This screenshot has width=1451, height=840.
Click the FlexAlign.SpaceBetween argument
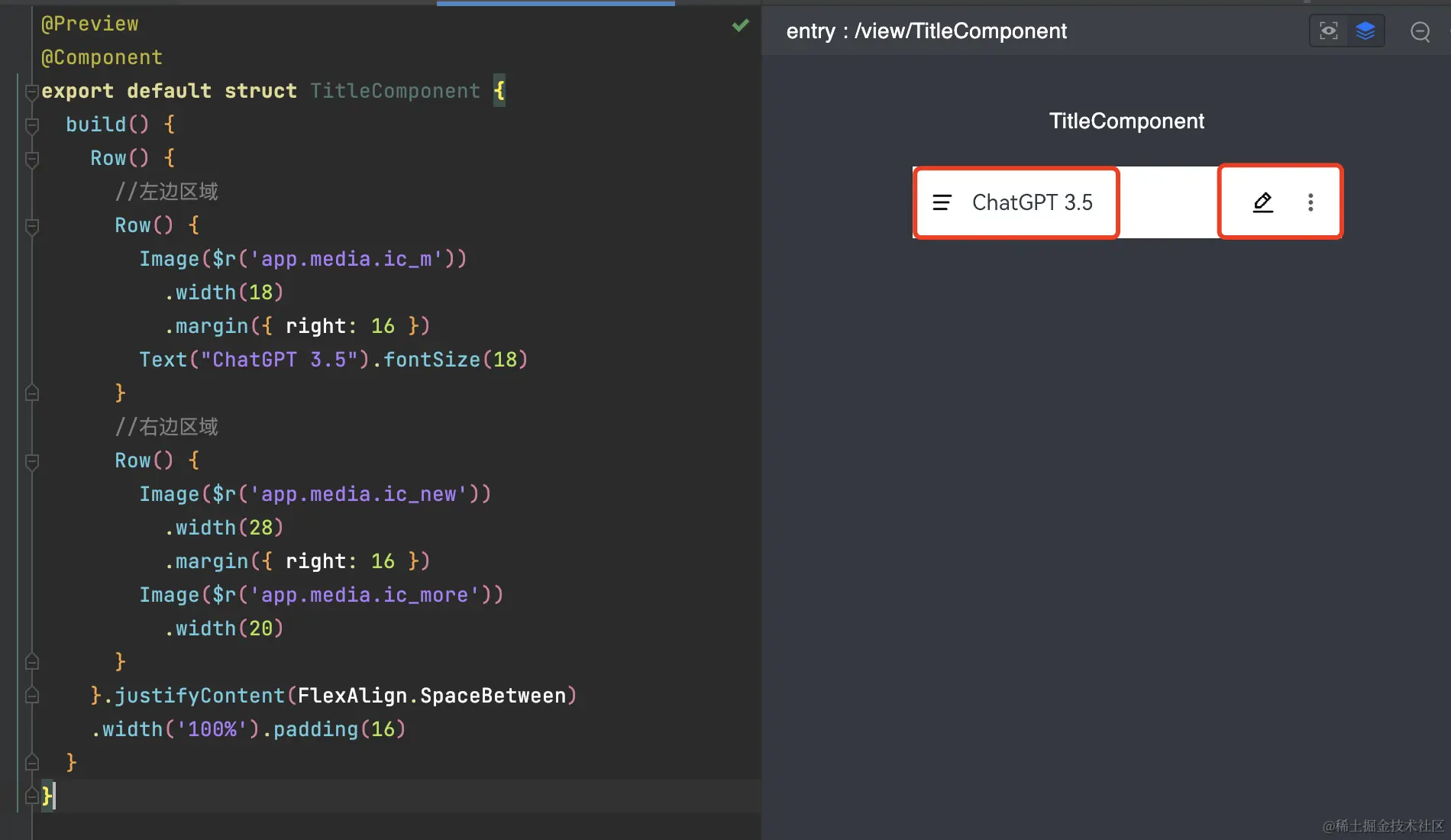coord(431,696)
